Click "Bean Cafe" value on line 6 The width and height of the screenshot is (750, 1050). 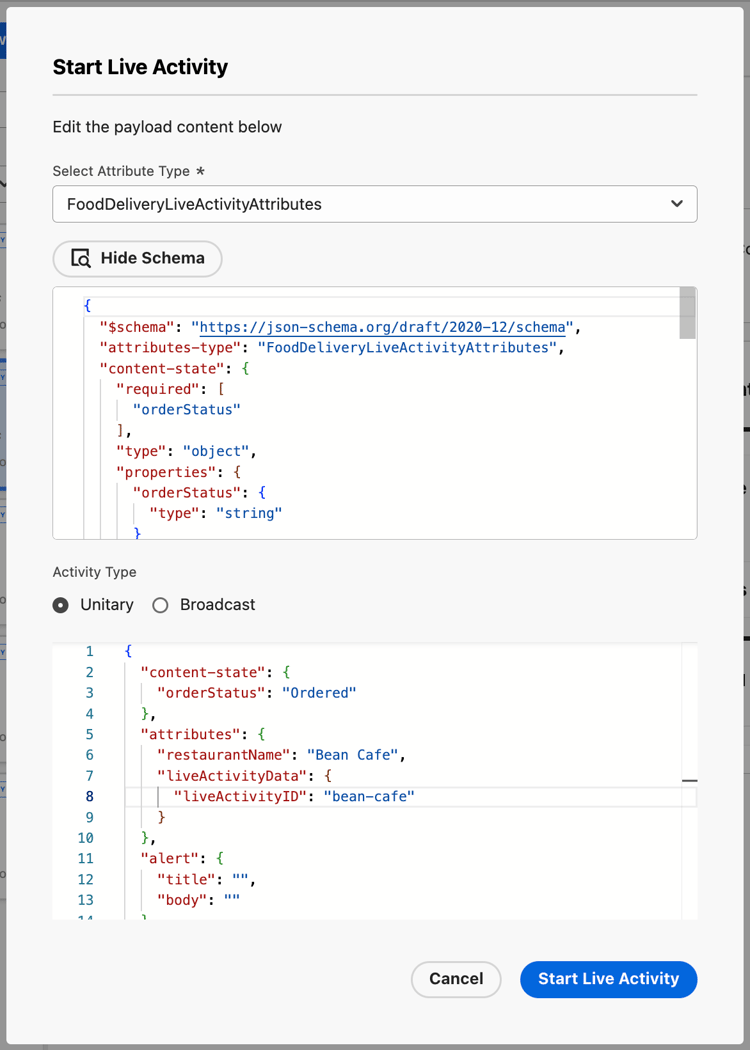coord(353,755)
